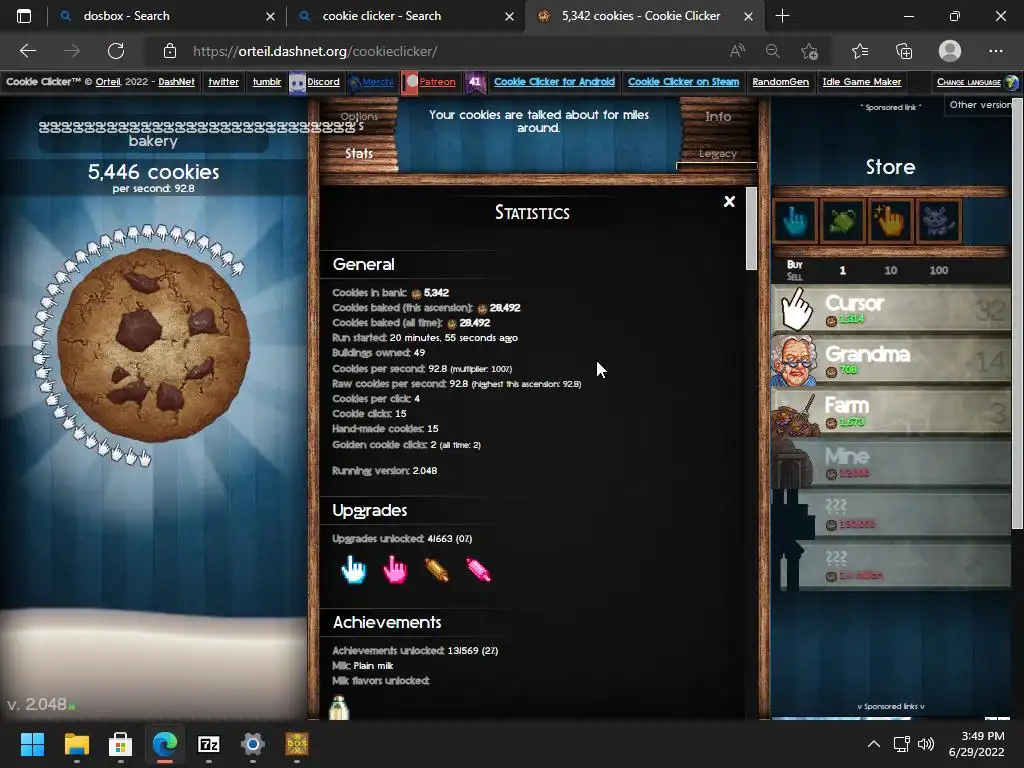Open the browser profile avatar
The height and width of the screenshot is (768, 1024).
tap(950, 51)
